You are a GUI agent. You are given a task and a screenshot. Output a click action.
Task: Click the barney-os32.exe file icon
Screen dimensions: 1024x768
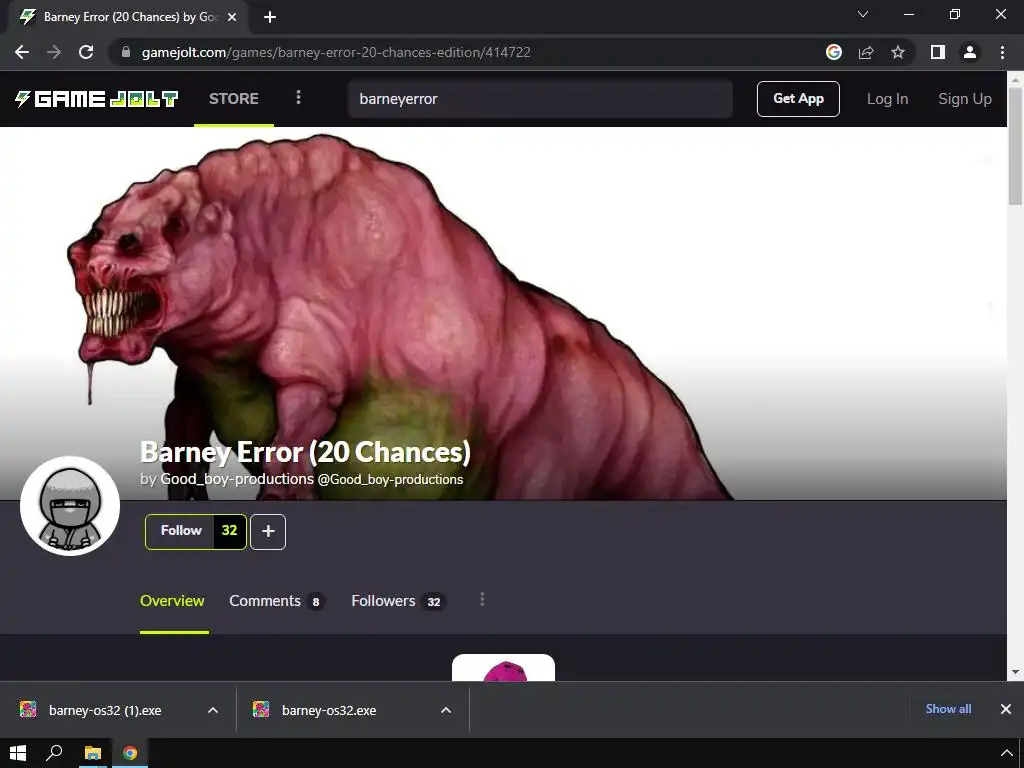[261, 709]
